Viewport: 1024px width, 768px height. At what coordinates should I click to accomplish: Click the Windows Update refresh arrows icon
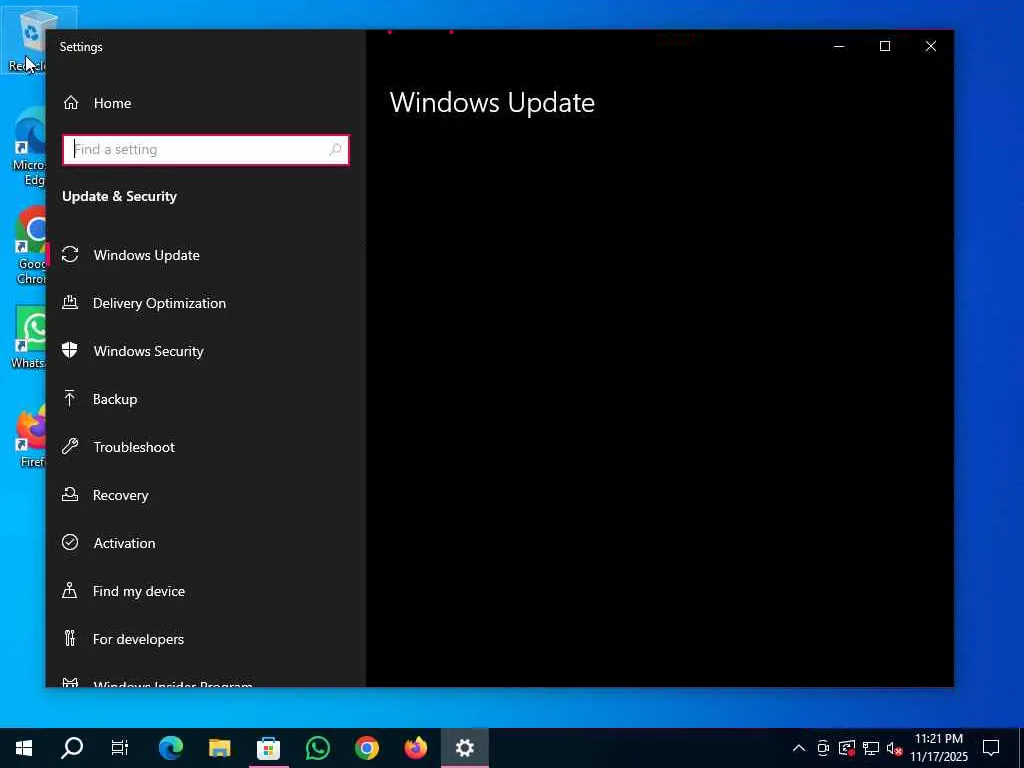(70, 255)
